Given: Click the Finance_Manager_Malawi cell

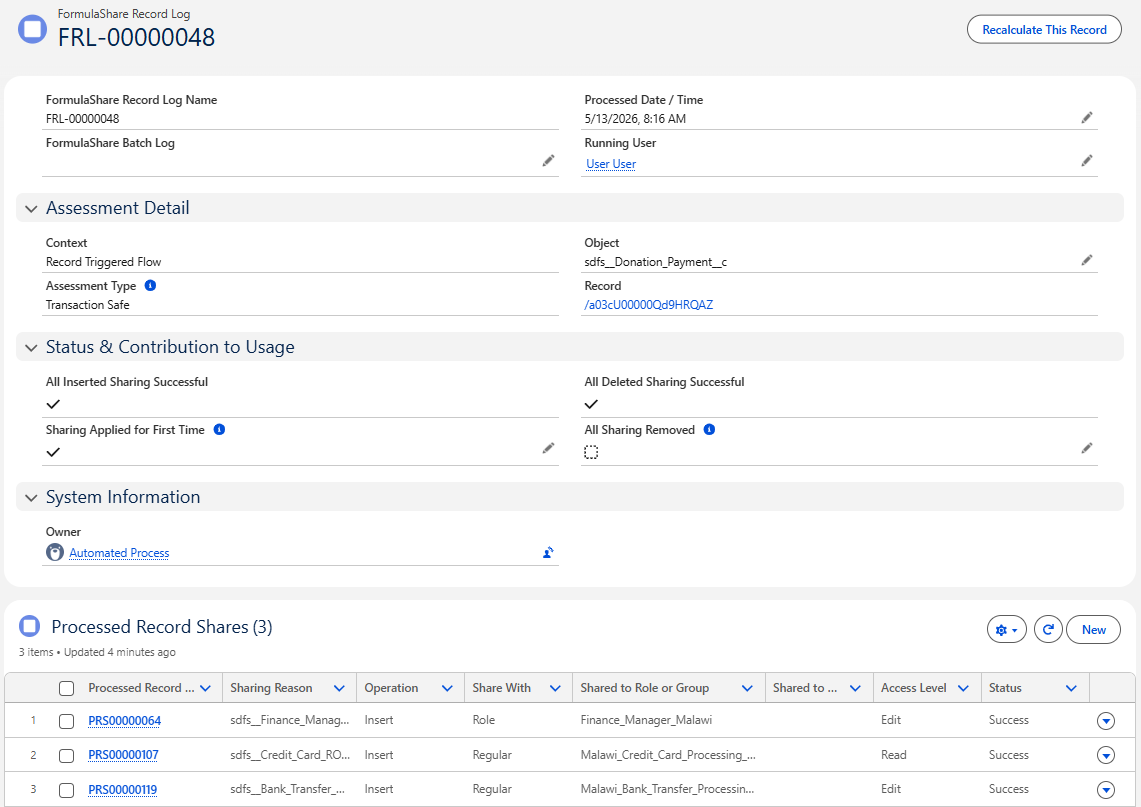Looking at the screenshot, I should click(646, 720).
